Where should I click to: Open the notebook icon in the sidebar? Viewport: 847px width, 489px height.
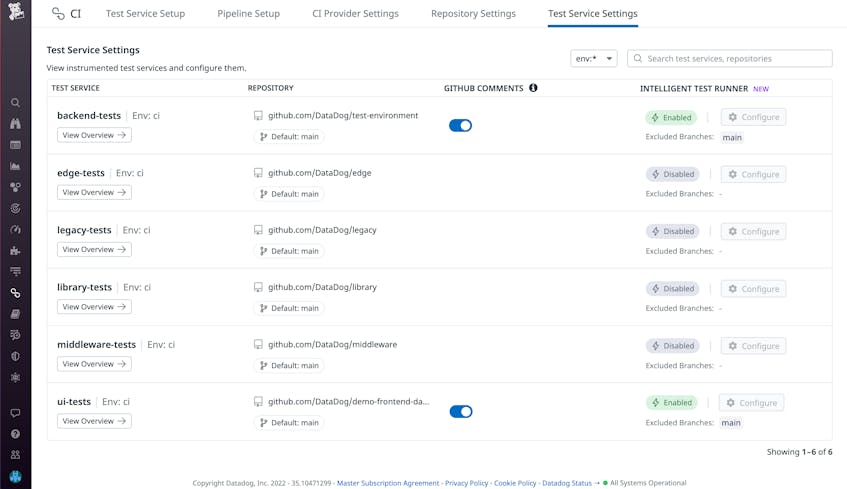(x=15, y=314)
